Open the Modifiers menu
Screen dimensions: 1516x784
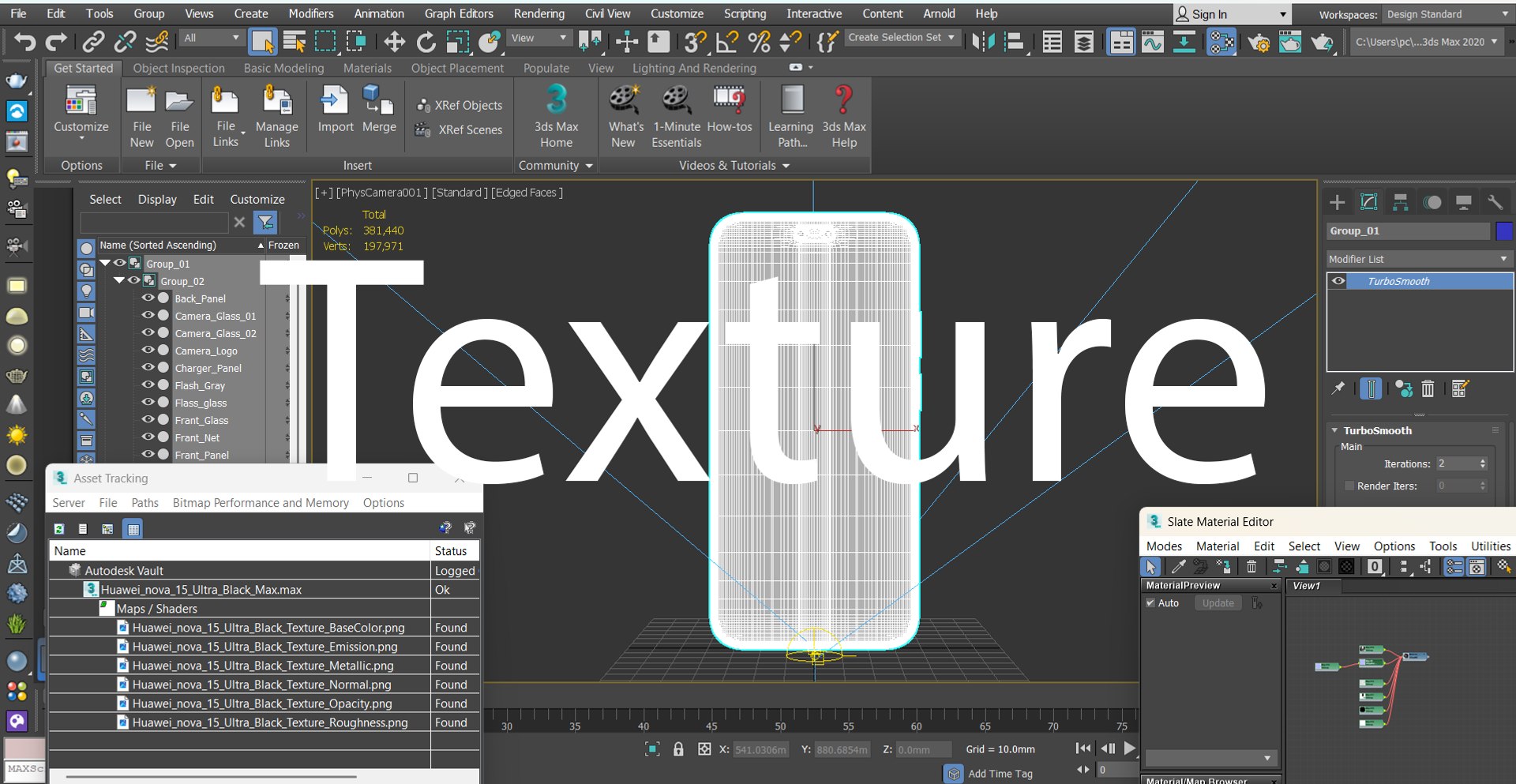tap(311, 13)
